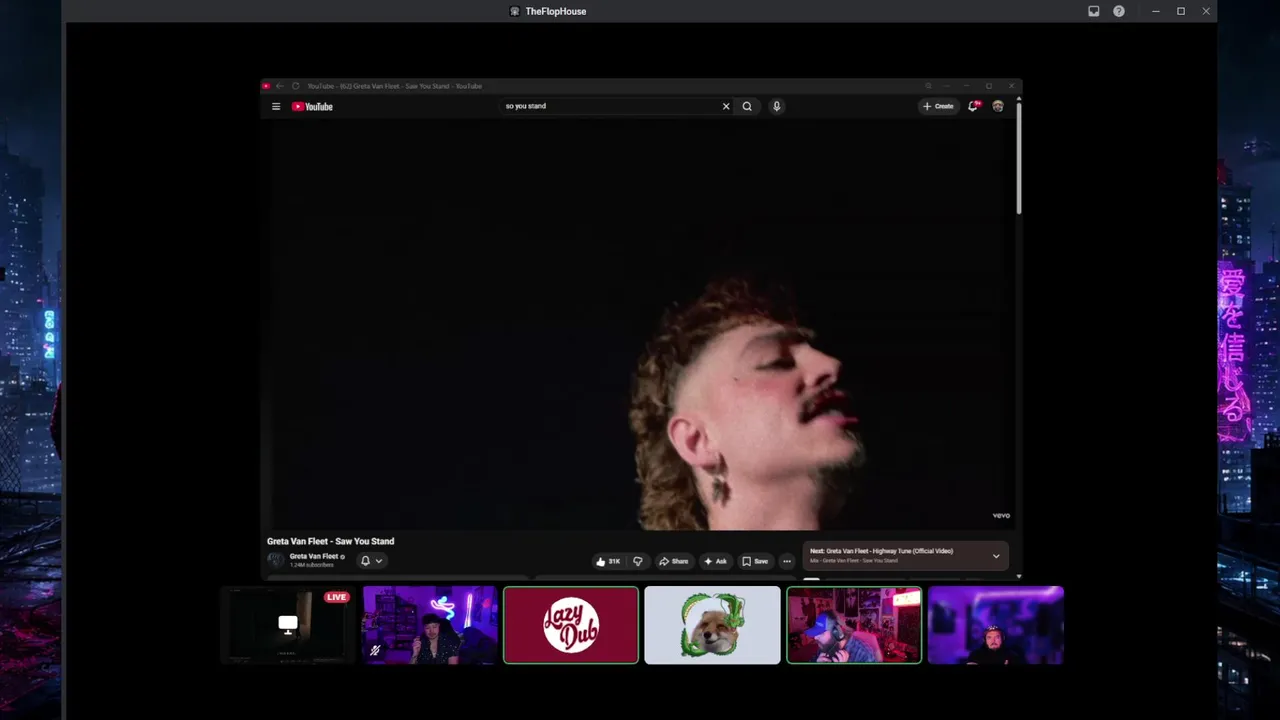This screenshot has width=1280, height=720.
Task: Dislike the Saw You Stand video
Action: tap(638, 561)
